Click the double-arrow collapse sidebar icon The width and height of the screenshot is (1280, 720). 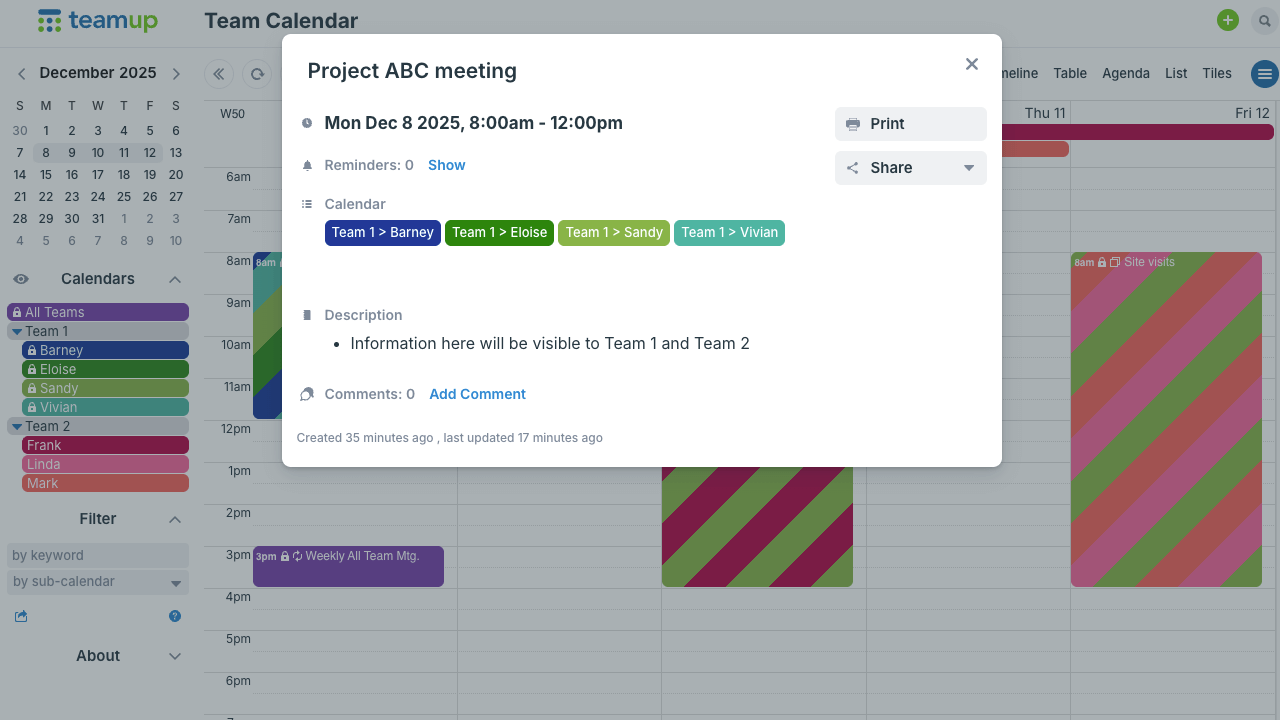click(219, 73)
